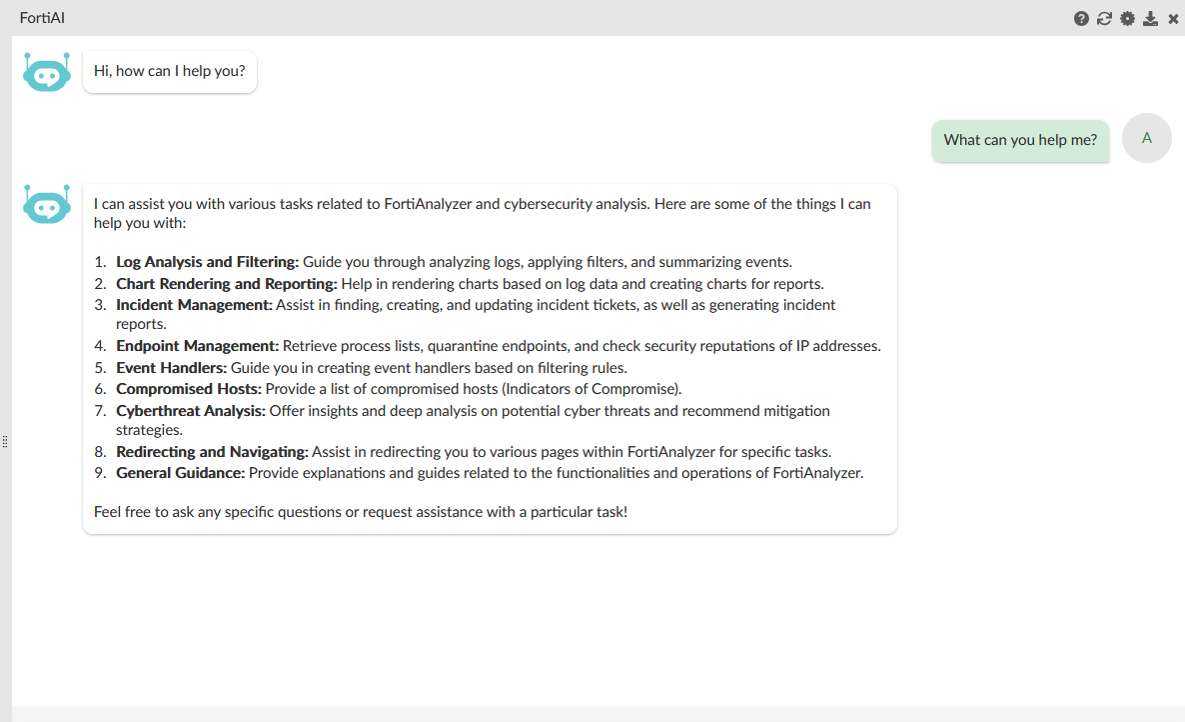Click the bot avatar beside the greeting
This screenshot has height=722, width=1185.
click(x=47, y=73)
